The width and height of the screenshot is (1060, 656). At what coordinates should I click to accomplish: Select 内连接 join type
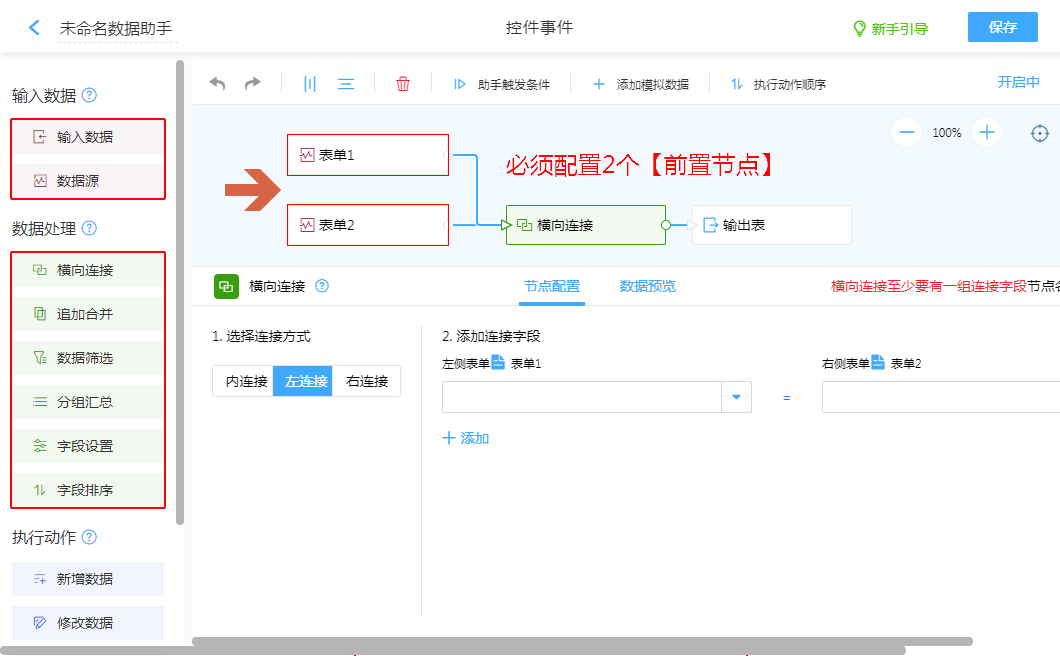coord(243,381)
